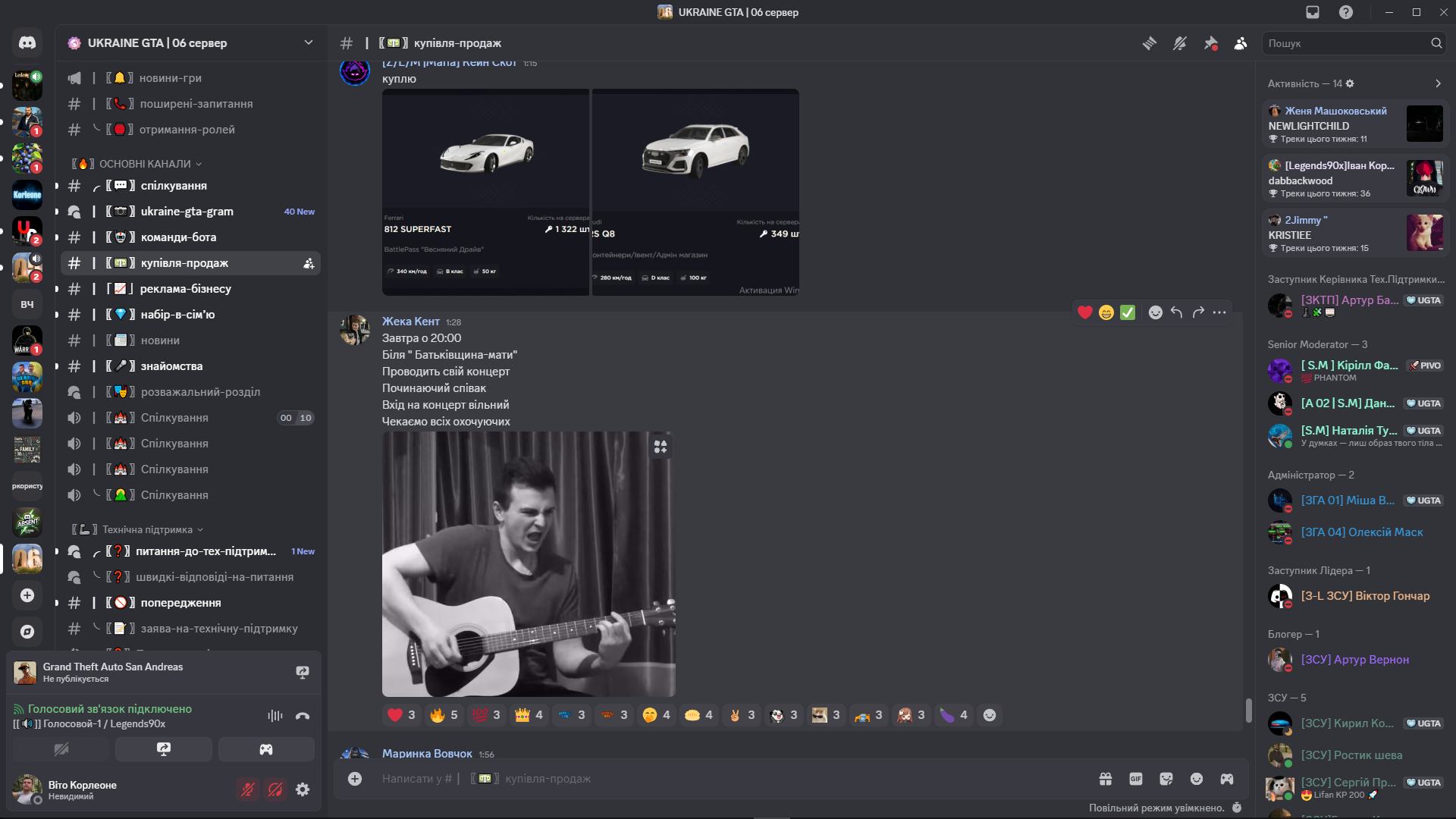Disconnect from the voice channel
This screenshot has width=1456, height=819.
[x=303, y=716]
